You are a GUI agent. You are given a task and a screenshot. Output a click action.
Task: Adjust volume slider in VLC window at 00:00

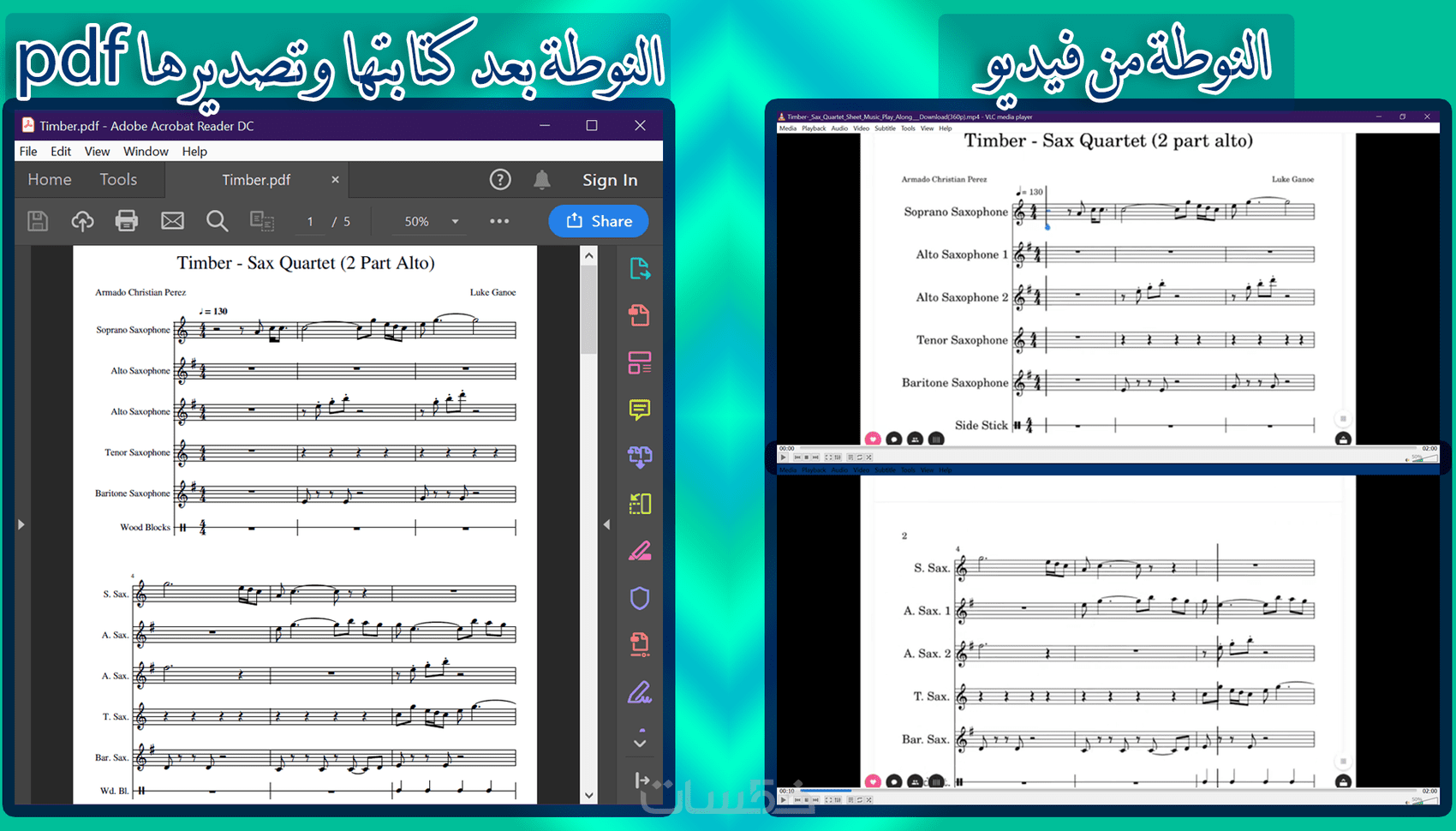click(1423, 458)
